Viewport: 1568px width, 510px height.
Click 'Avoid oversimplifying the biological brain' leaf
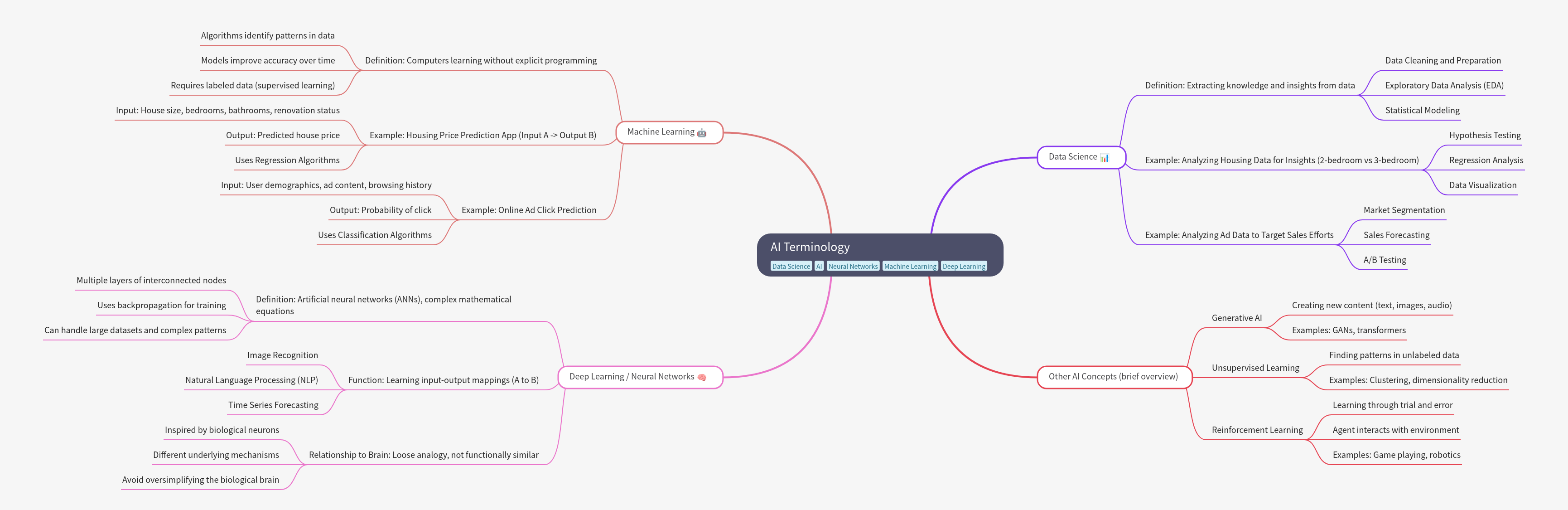[200, 480]
